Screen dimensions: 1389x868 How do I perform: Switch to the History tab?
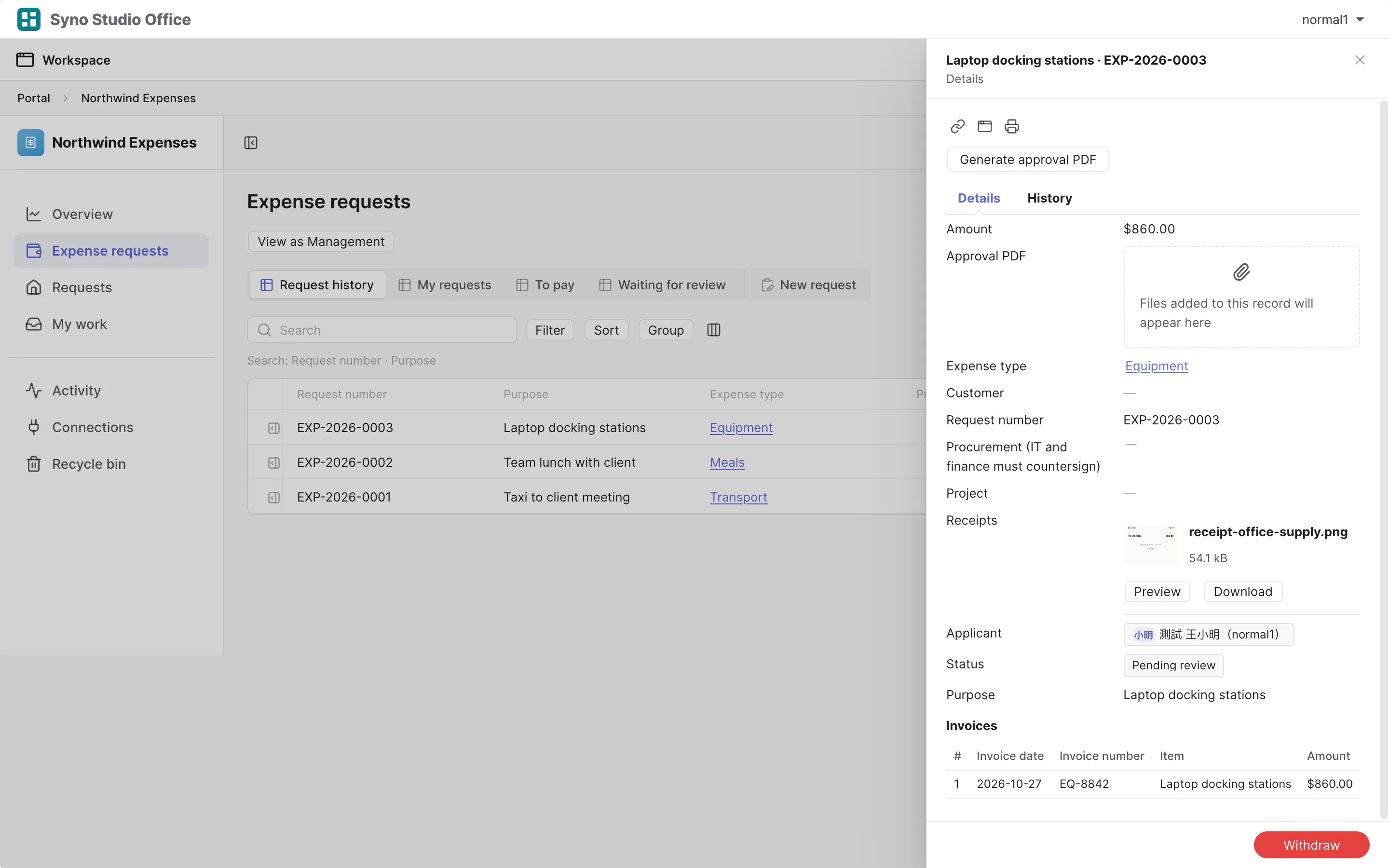click(x=1049, y=198)
